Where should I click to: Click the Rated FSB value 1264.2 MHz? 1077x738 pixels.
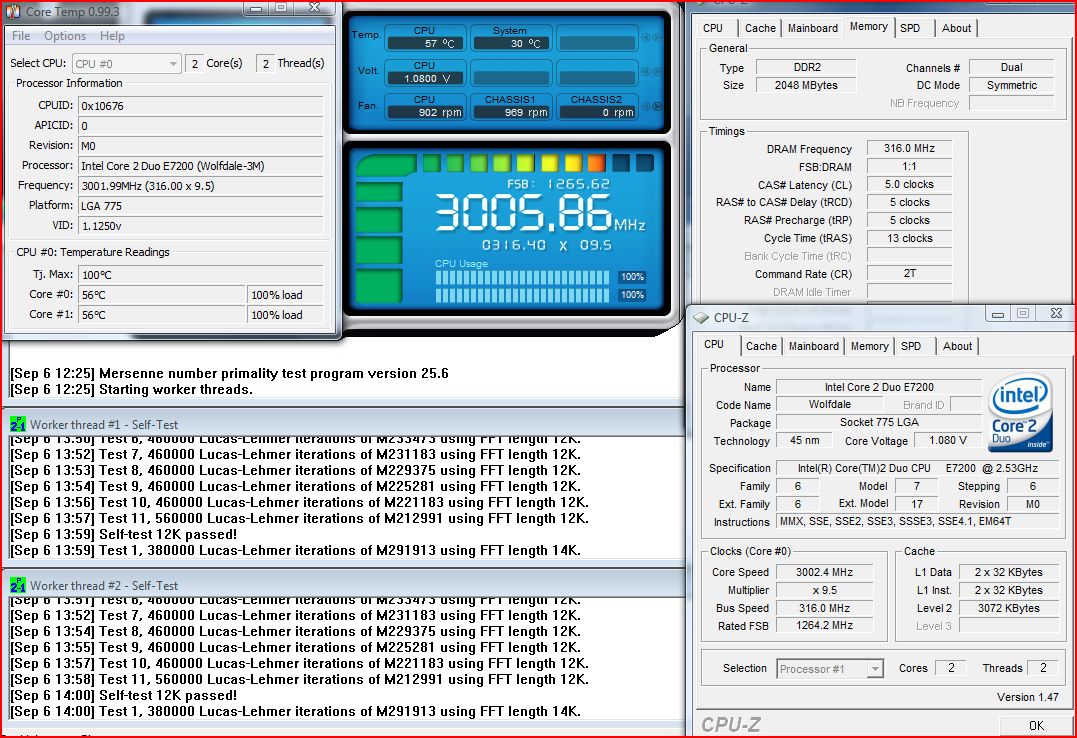pos(824,626)
